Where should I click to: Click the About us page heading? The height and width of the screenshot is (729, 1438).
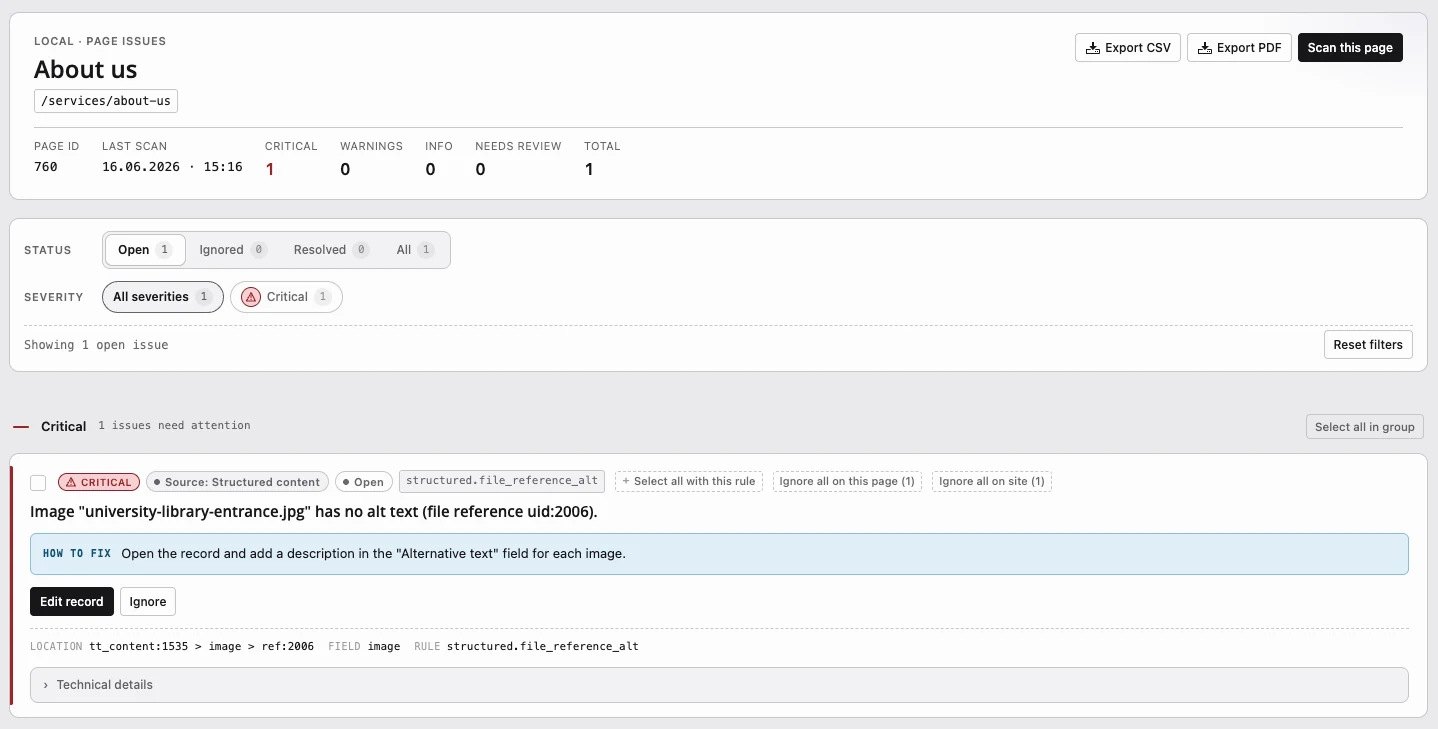[x=86, y=69]
